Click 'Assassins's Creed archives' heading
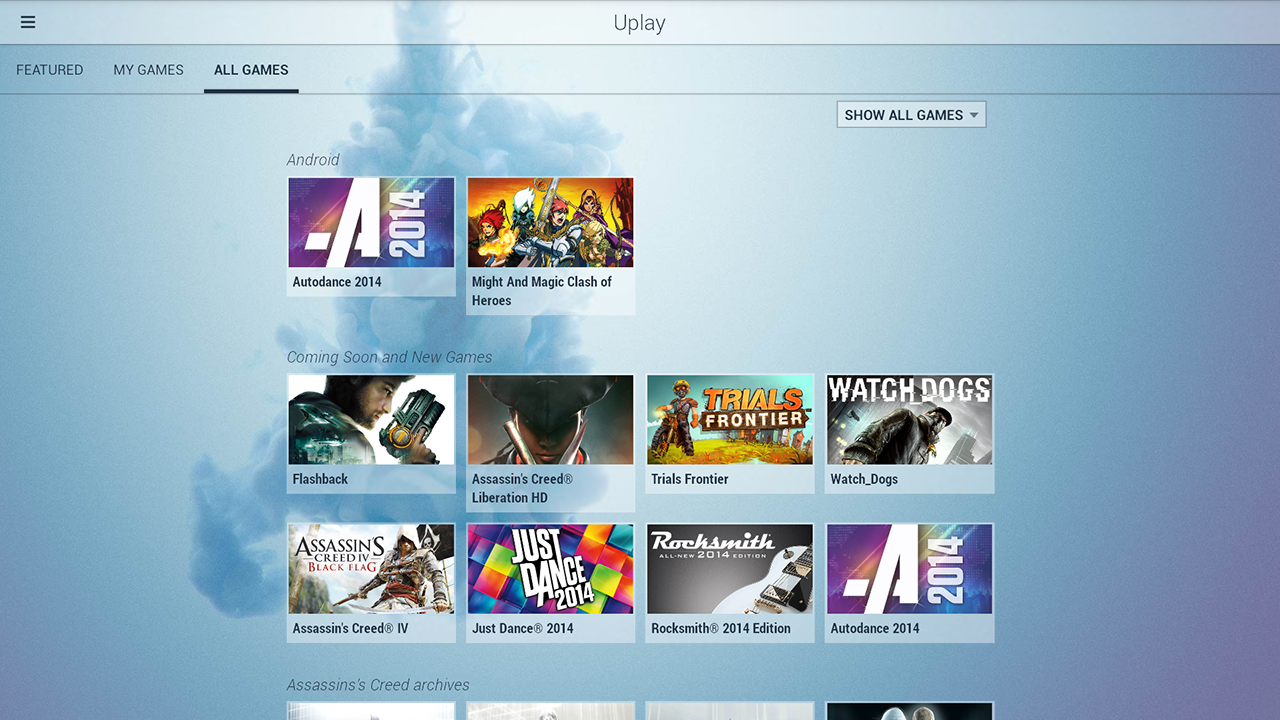 (378, 685)
